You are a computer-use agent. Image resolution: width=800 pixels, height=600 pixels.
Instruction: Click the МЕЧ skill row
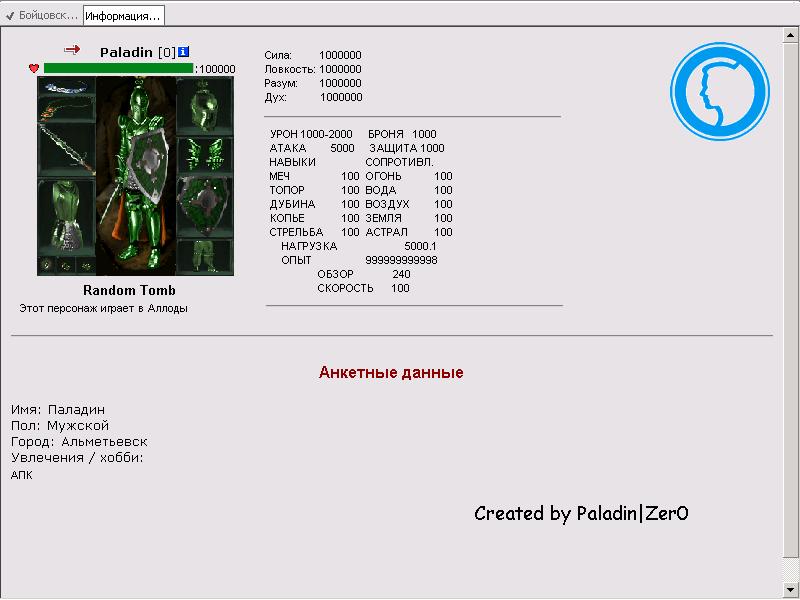click(314, 176)
